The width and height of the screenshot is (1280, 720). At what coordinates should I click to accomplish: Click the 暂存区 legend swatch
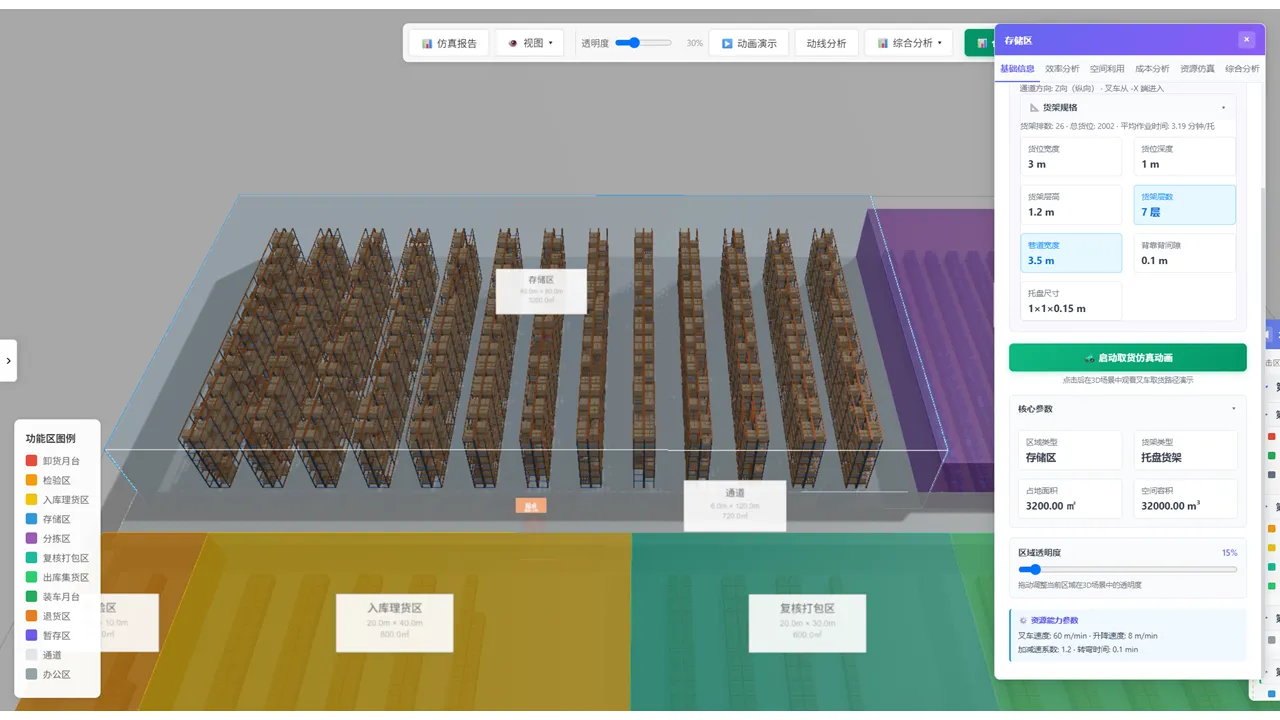pos(32,635)
